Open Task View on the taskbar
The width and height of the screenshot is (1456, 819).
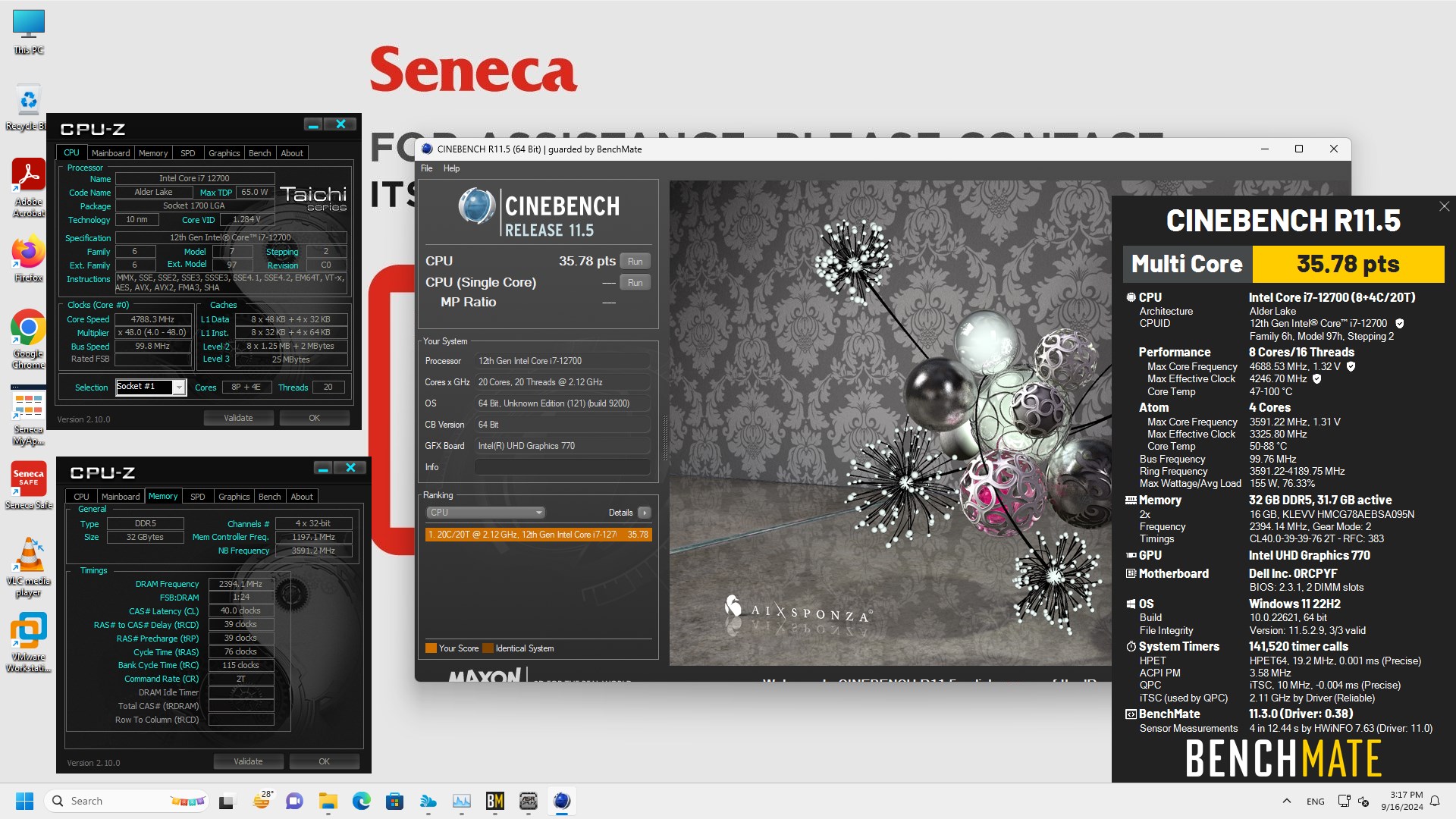pos(227,801)
